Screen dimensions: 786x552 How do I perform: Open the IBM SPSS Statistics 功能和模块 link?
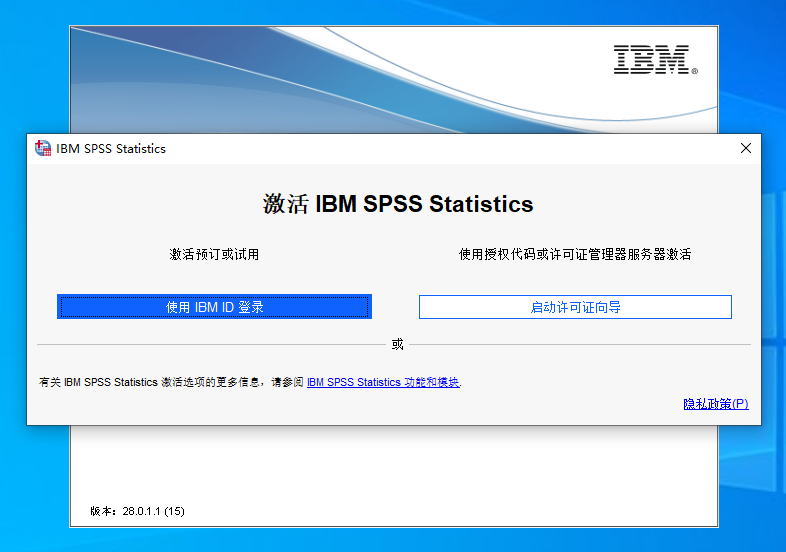click(383, 382)
